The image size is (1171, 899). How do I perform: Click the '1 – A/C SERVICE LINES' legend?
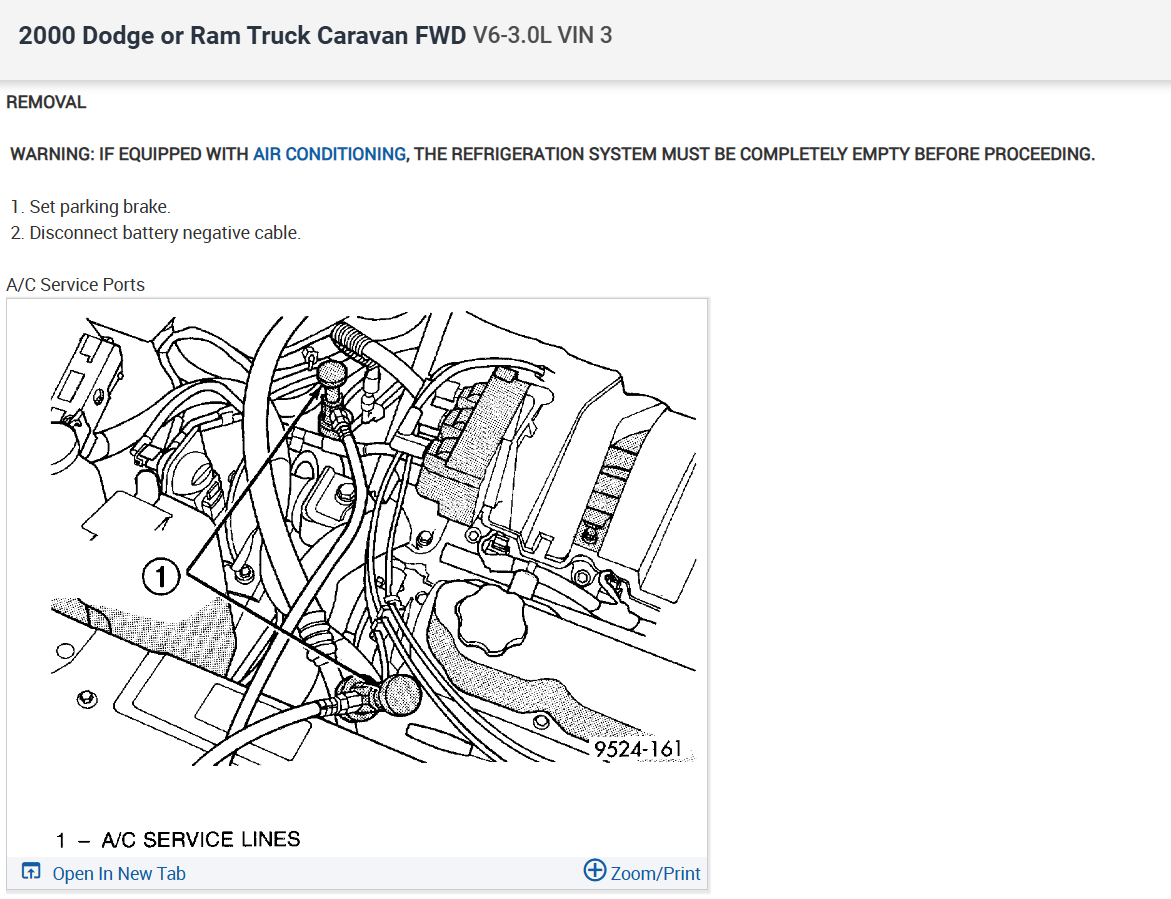pyautogui.click(x=178, y=839)
